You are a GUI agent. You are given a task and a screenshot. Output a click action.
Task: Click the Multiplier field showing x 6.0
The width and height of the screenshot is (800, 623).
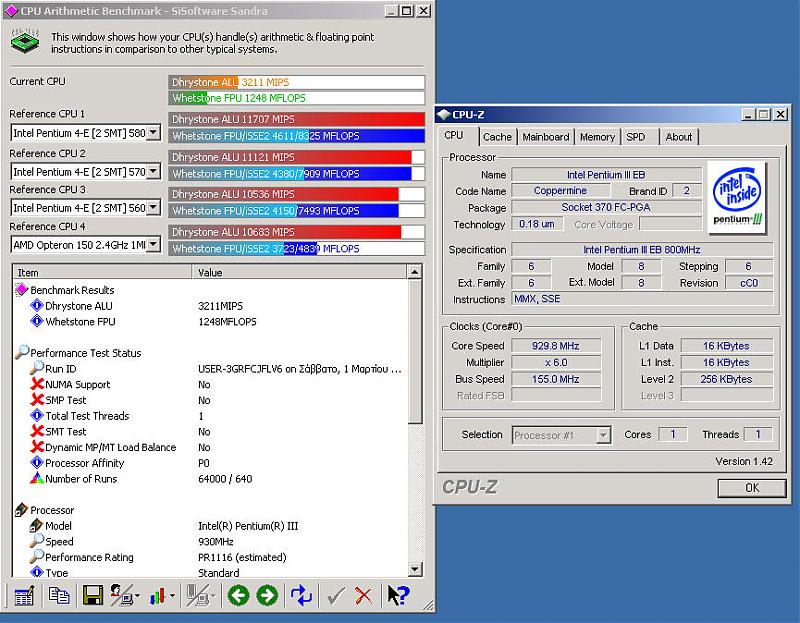click(556, 362)
